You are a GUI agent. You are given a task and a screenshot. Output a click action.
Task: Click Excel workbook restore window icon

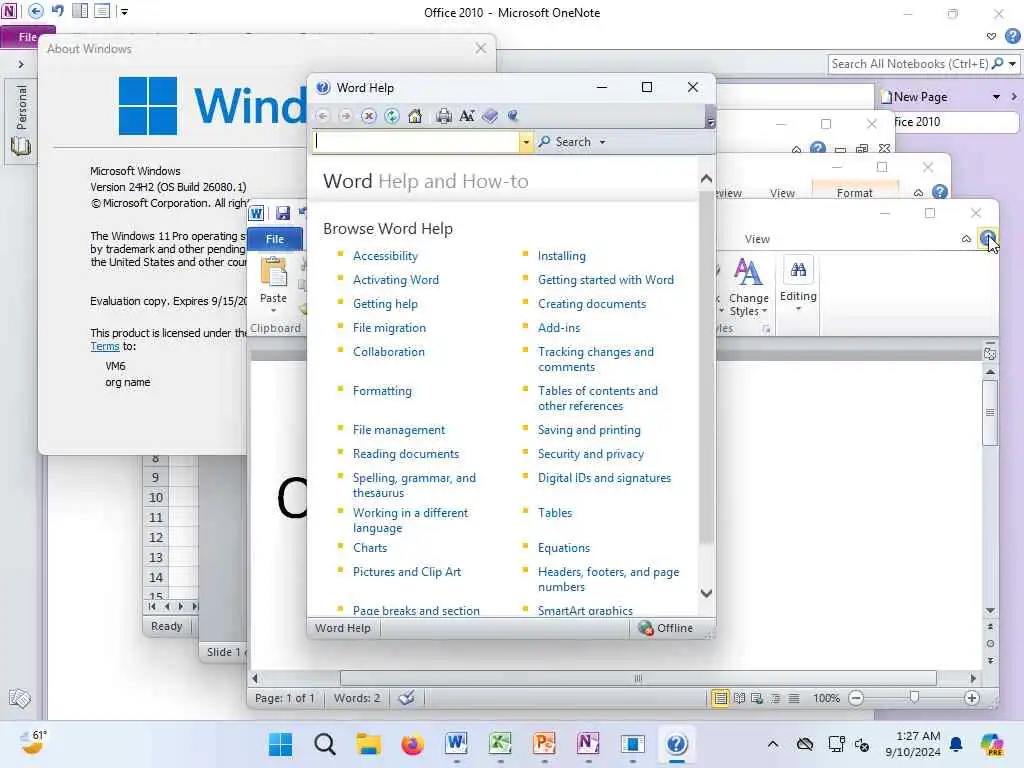(x=861, y=149)
